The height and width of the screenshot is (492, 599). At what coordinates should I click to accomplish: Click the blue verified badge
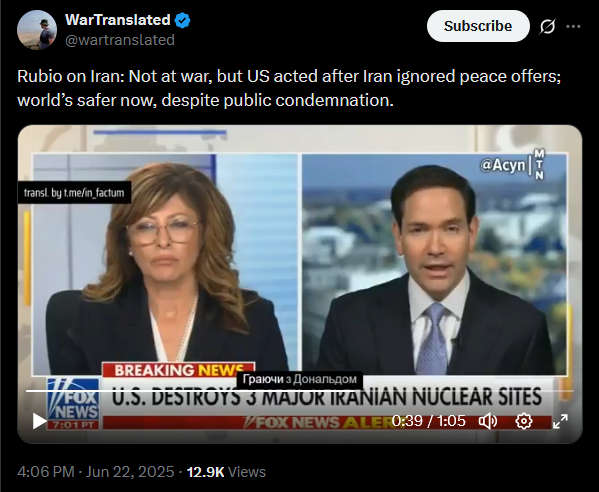click(183, 20)
